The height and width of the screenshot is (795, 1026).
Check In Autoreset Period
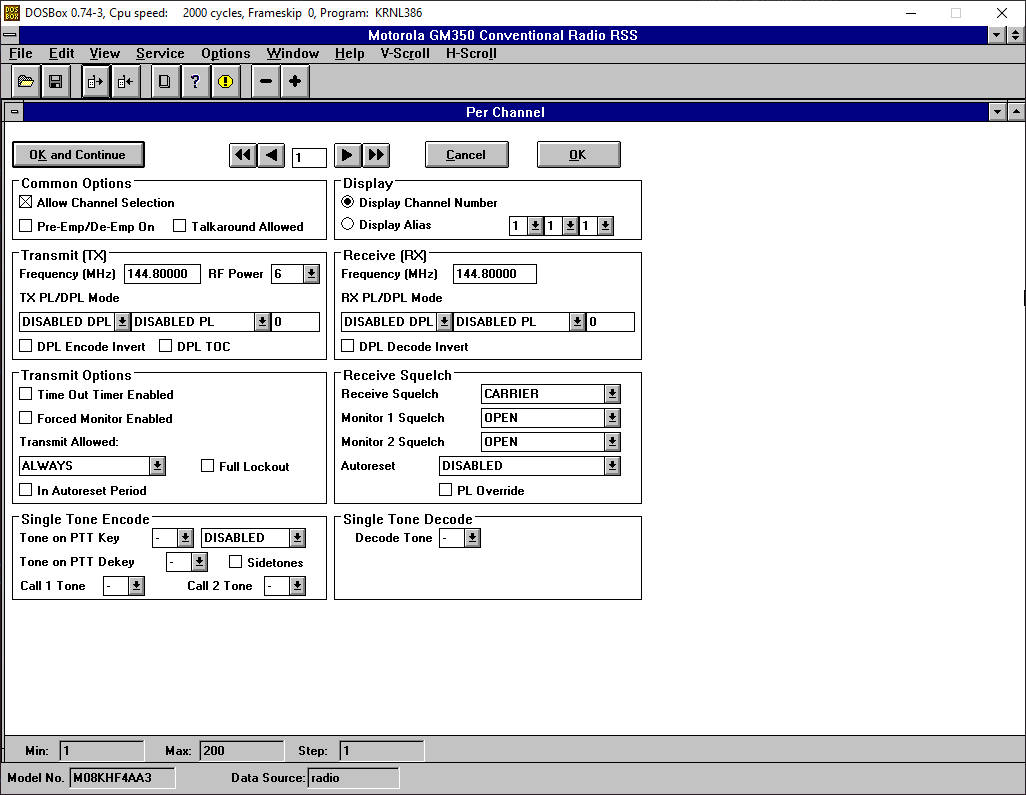(x=26, y=489)
